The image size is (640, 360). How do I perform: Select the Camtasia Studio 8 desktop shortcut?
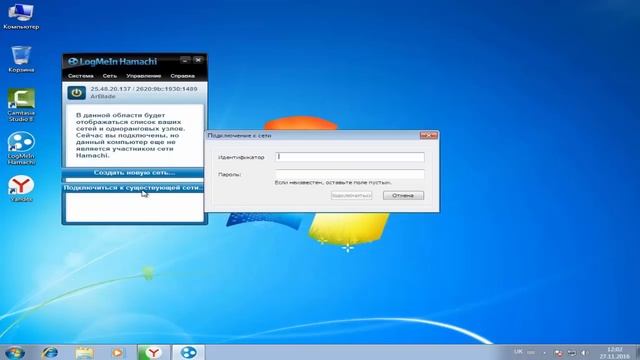[x=21, y=105]
